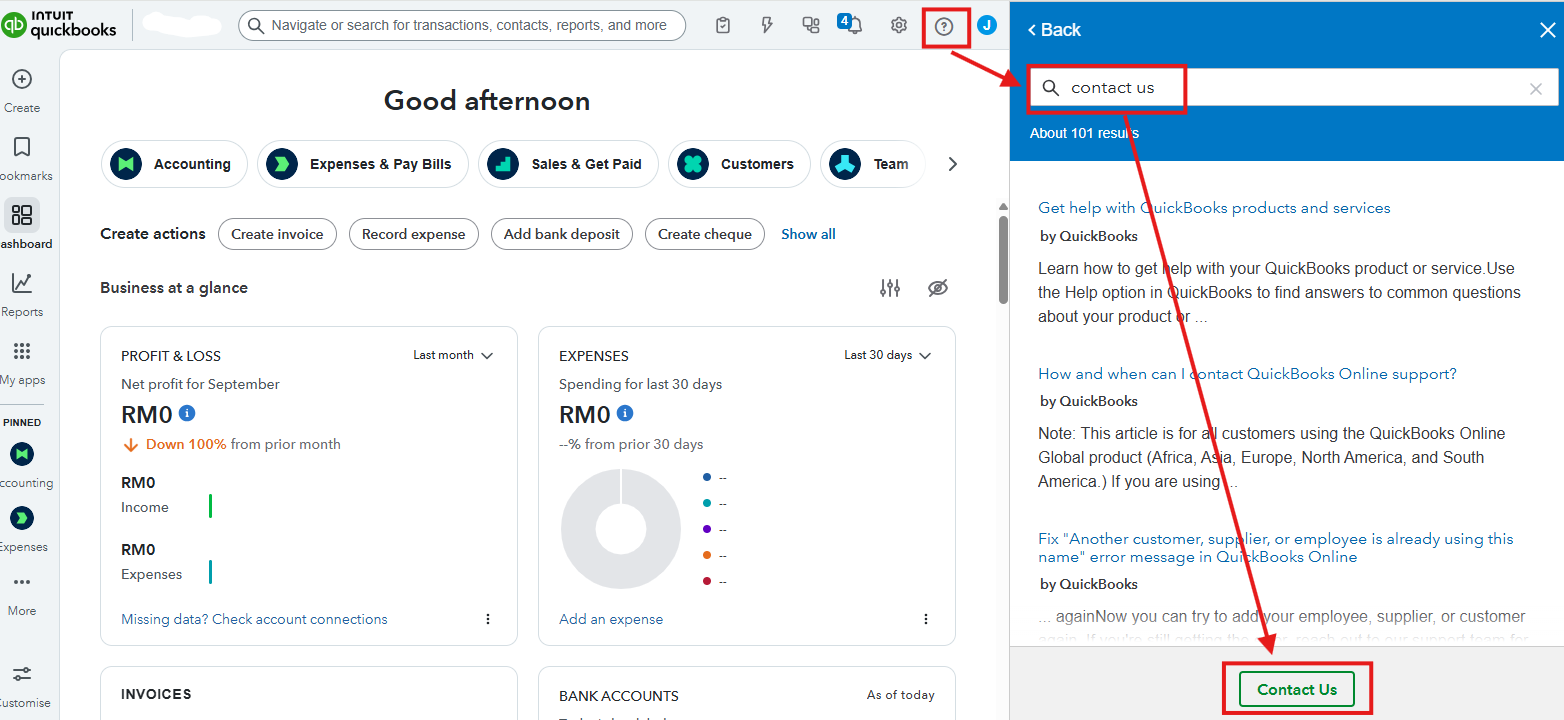1564x720 pixels.
Task: Expand the Last 30 days dropdown
Action: [887, 355]
